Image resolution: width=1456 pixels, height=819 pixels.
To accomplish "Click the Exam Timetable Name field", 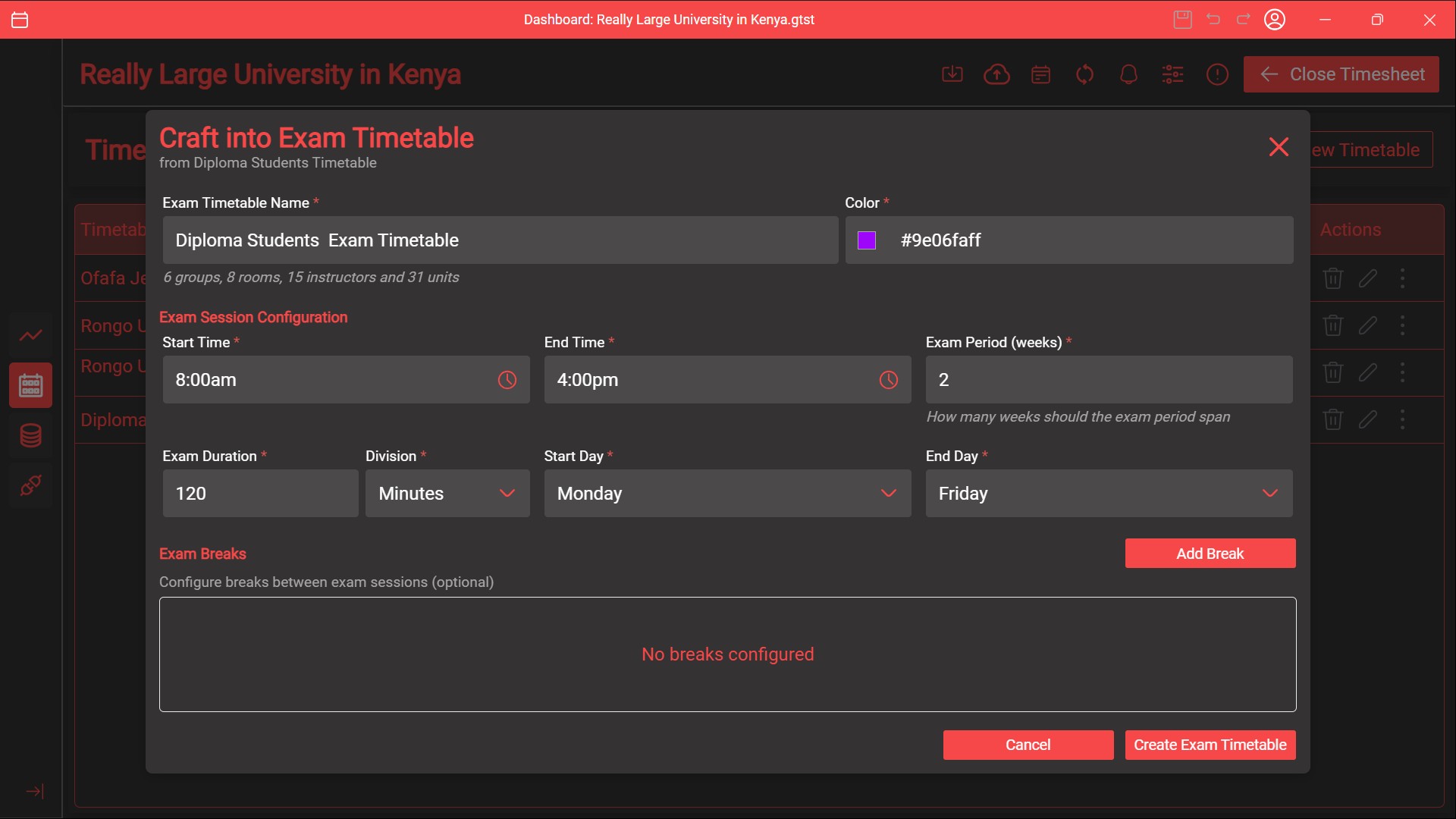I will [x=500, y=240].
